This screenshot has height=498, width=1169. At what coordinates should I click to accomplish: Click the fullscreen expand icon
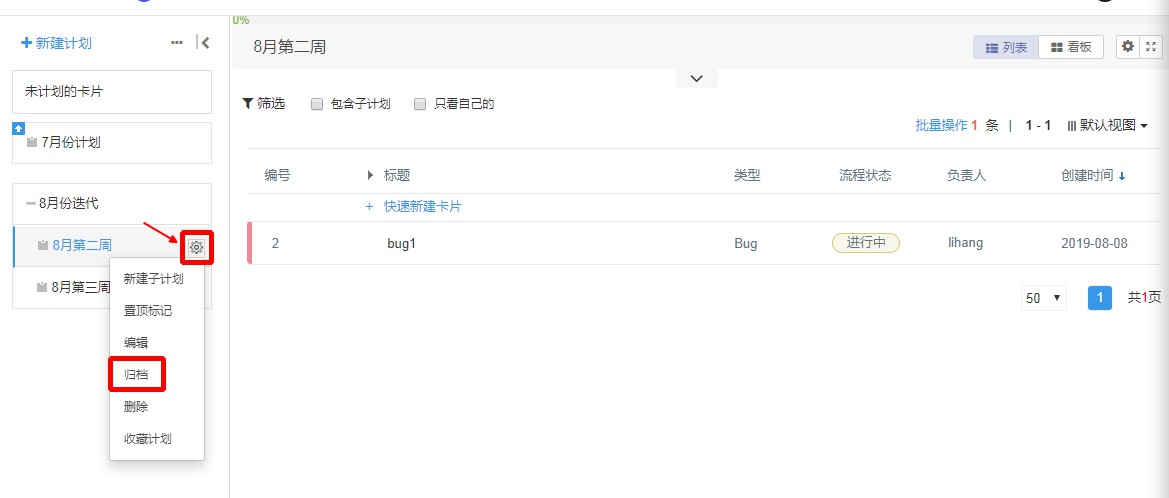pyautogui.click(x=1151, y=46)
